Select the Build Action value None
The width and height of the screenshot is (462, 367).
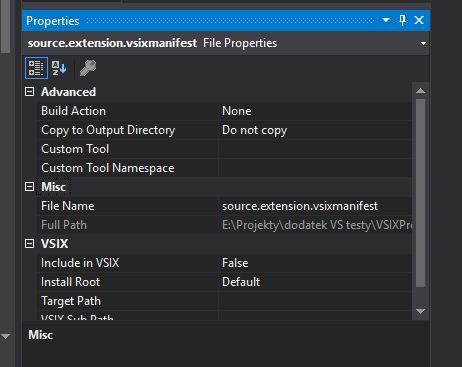(315, 111)
